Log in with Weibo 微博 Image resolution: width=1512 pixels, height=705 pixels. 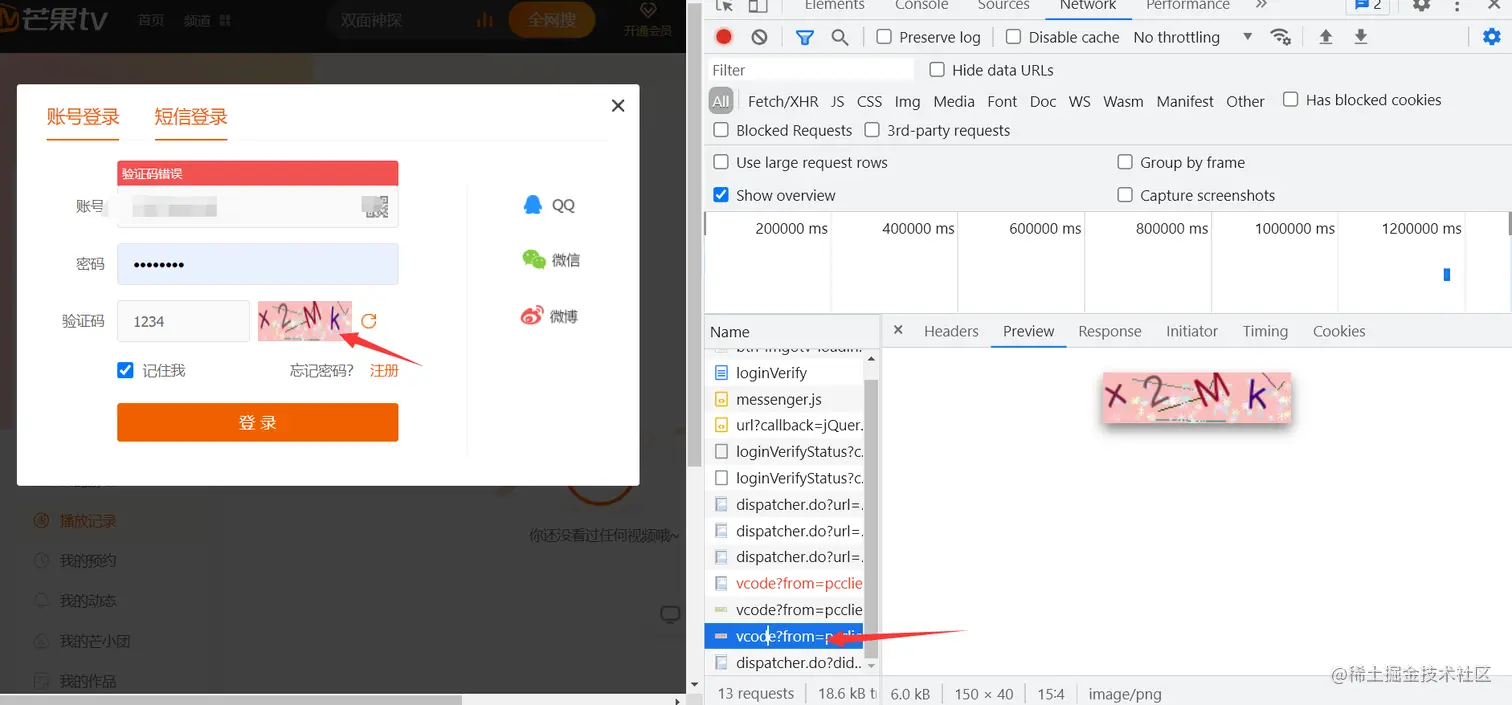(x=549, y=316)
